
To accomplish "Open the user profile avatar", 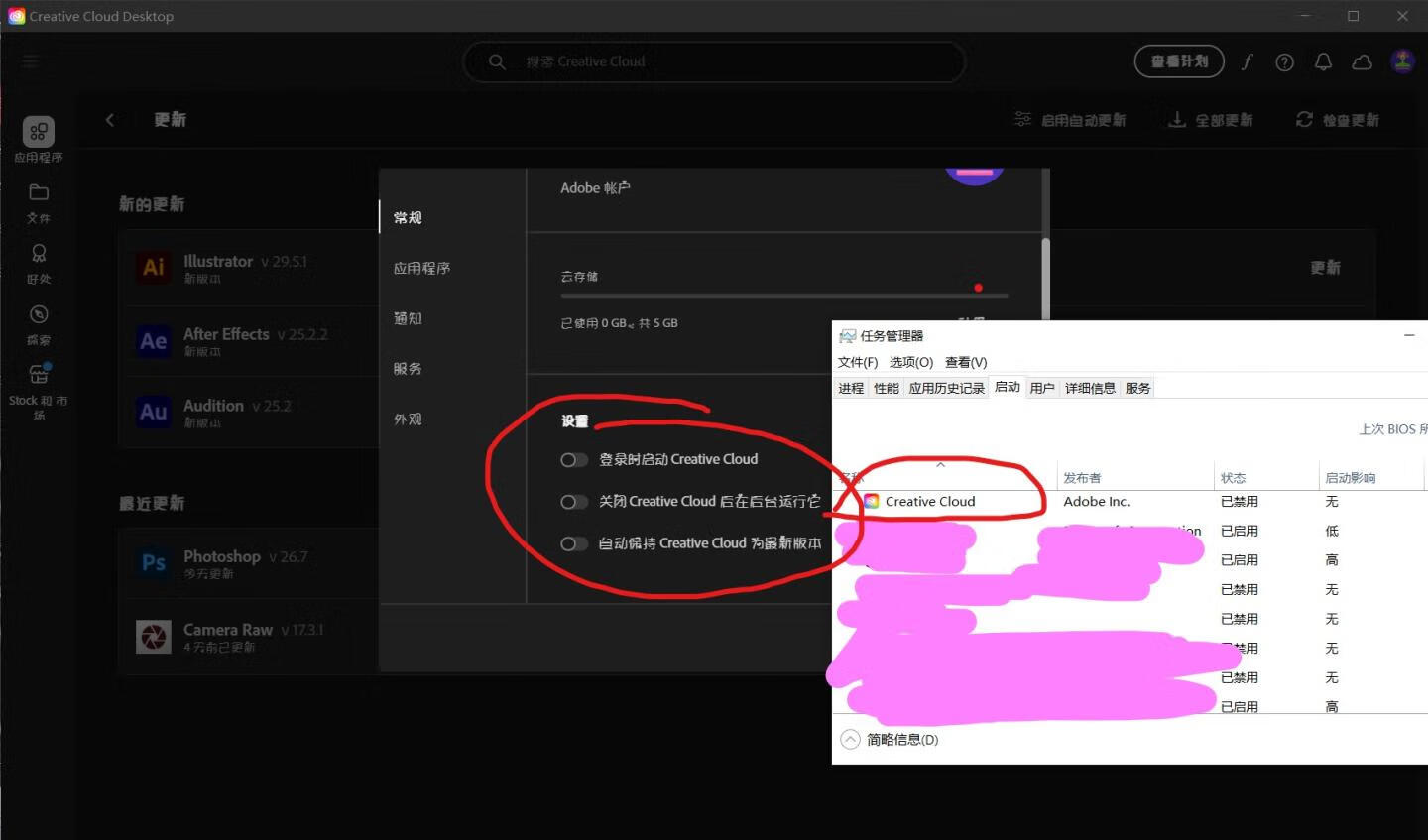I will tap(1402, 61).
